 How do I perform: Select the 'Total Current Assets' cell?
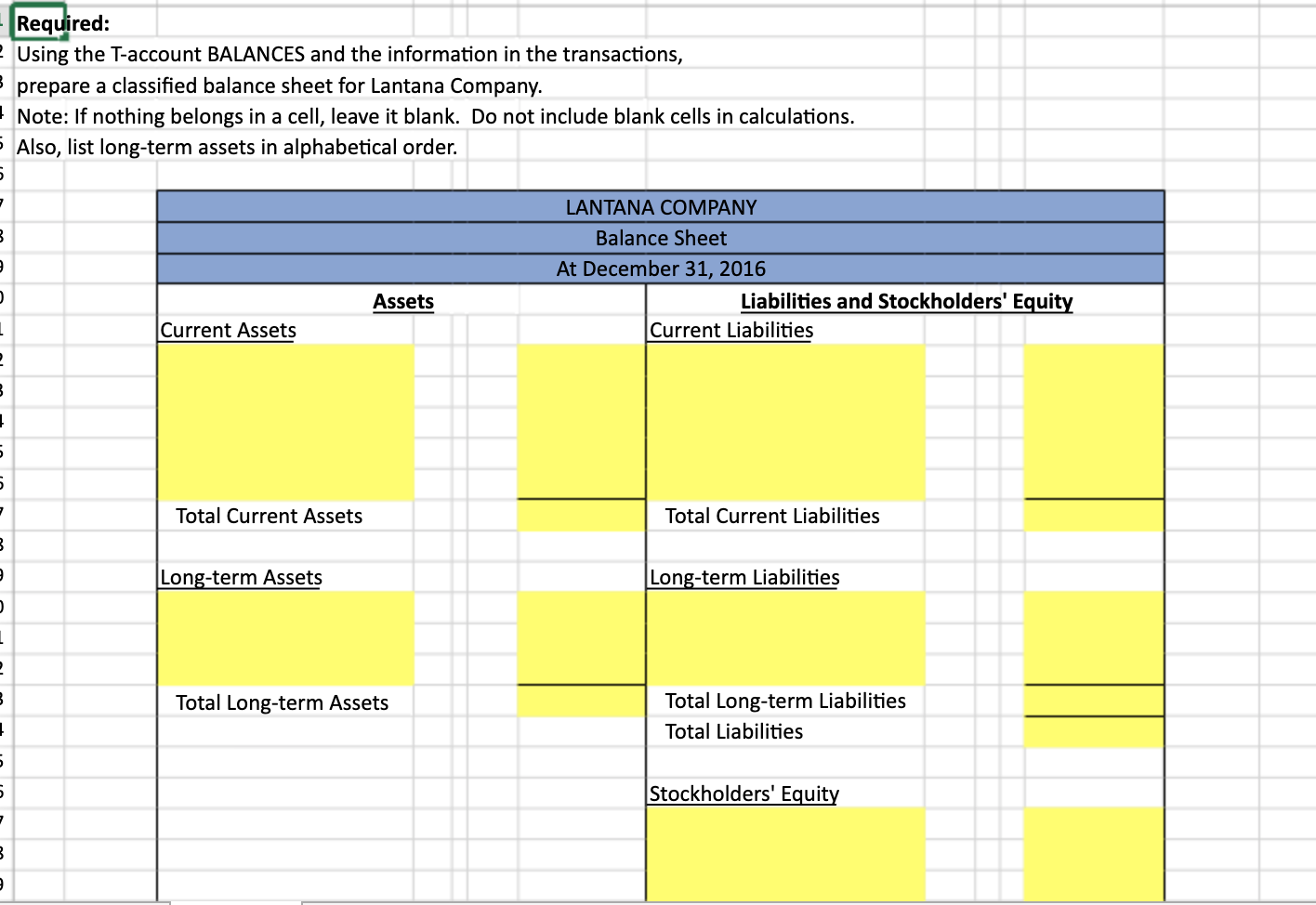point(270,516)
